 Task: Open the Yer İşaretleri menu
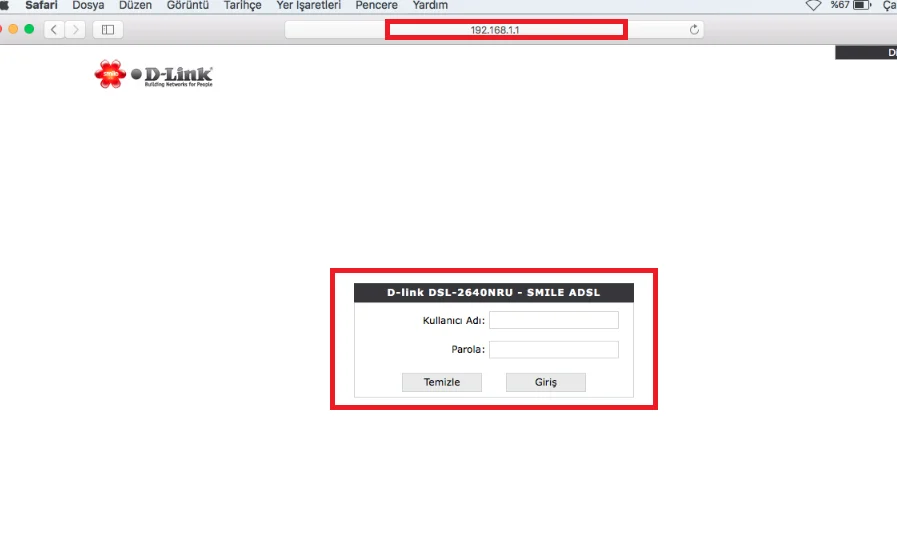tap(309, 6)
